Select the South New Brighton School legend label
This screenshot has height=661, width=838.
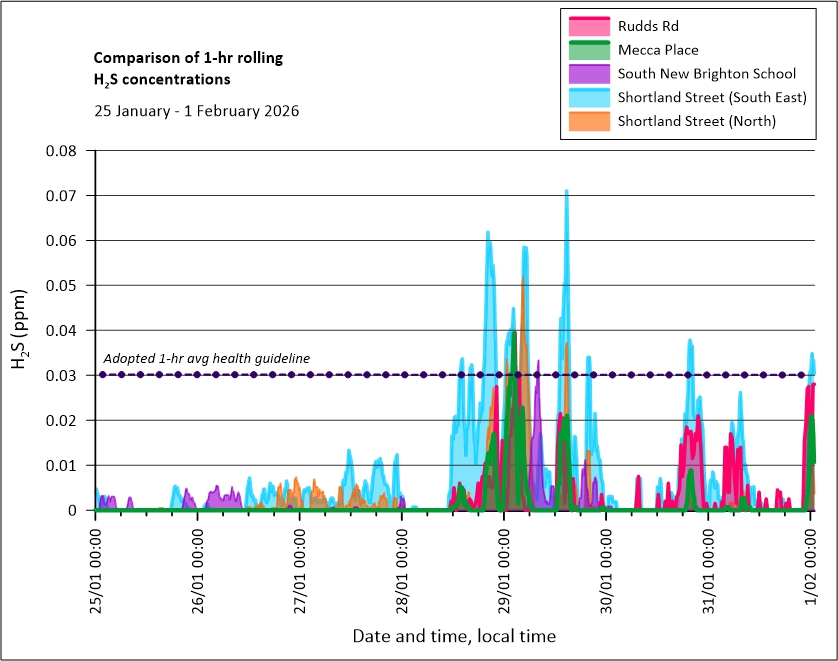pos(706,74)
